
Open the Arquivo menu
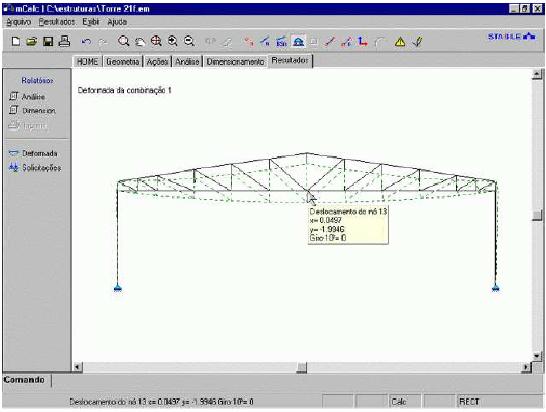[19, 22]
